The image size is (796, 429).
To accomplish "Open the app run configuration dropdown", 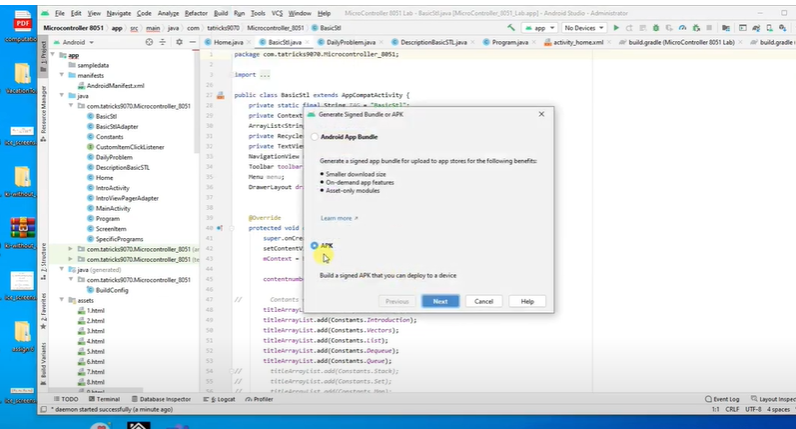I will (539, 28).
